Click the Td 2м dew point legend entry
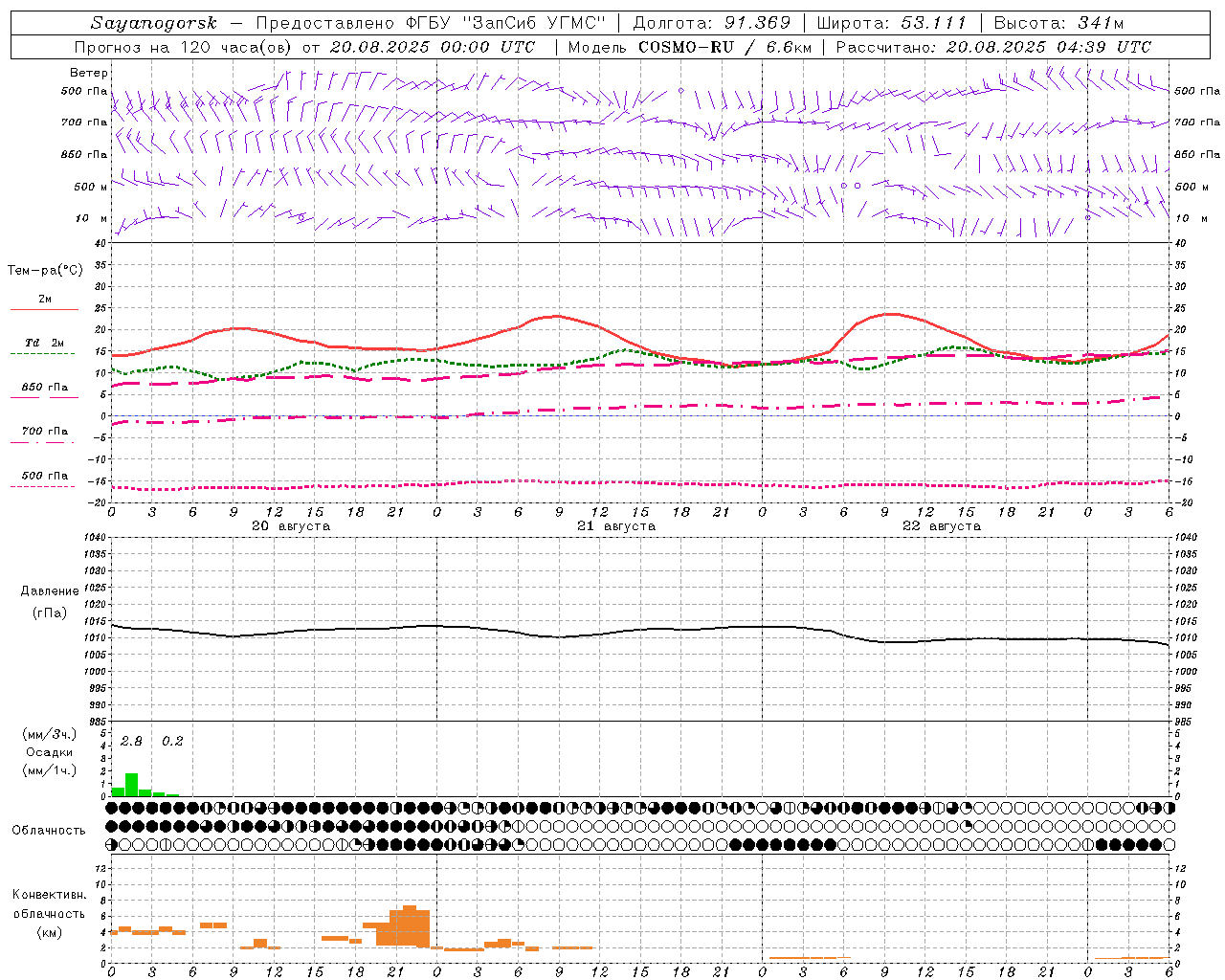The height and width of the screenshot is (980, 1225). pos(45,343)
